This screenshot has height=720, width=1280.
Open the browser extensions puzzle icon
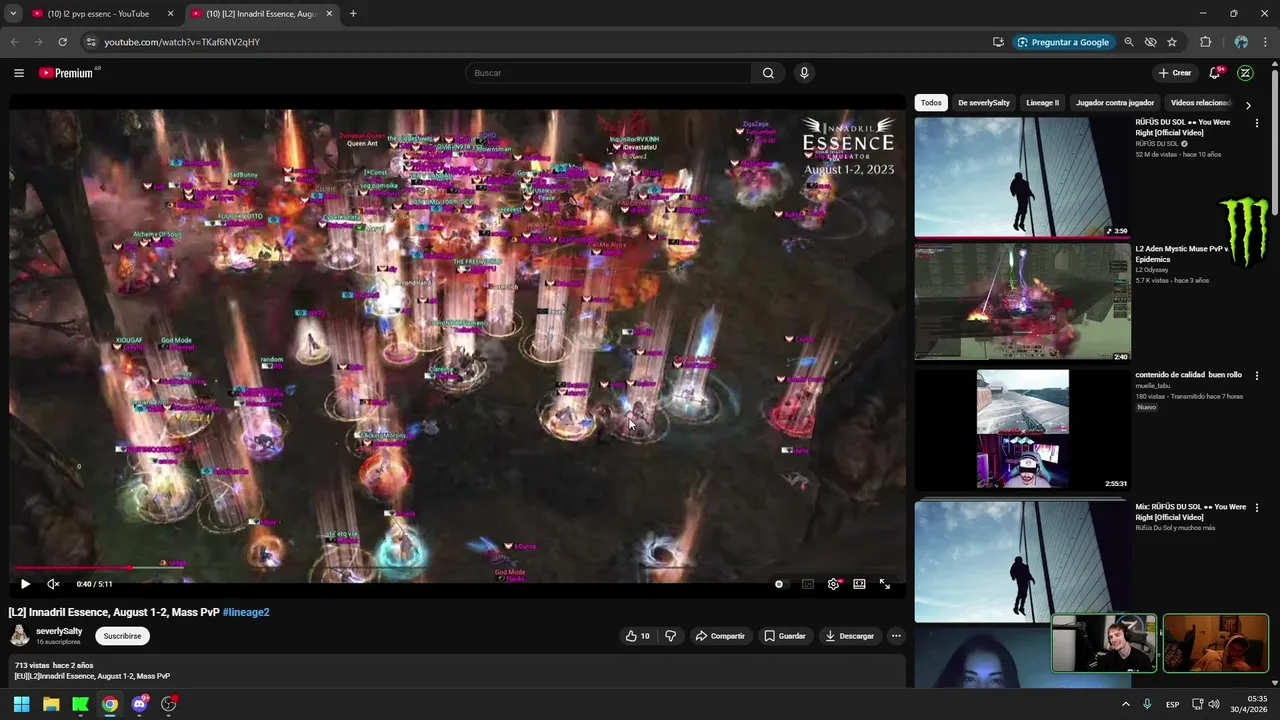(x=1205, y=42)
